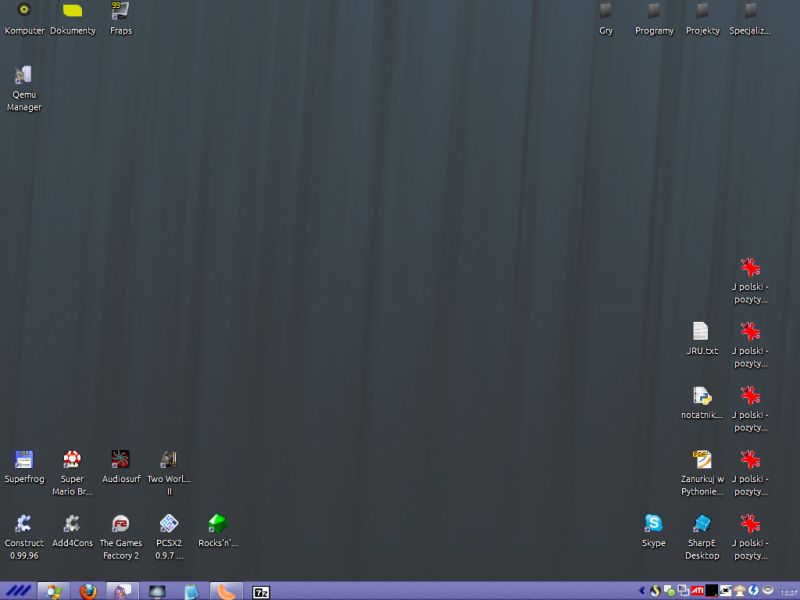Expand hidden system tray icons arrow
The image size is (800, 600).
click(642, 591)
